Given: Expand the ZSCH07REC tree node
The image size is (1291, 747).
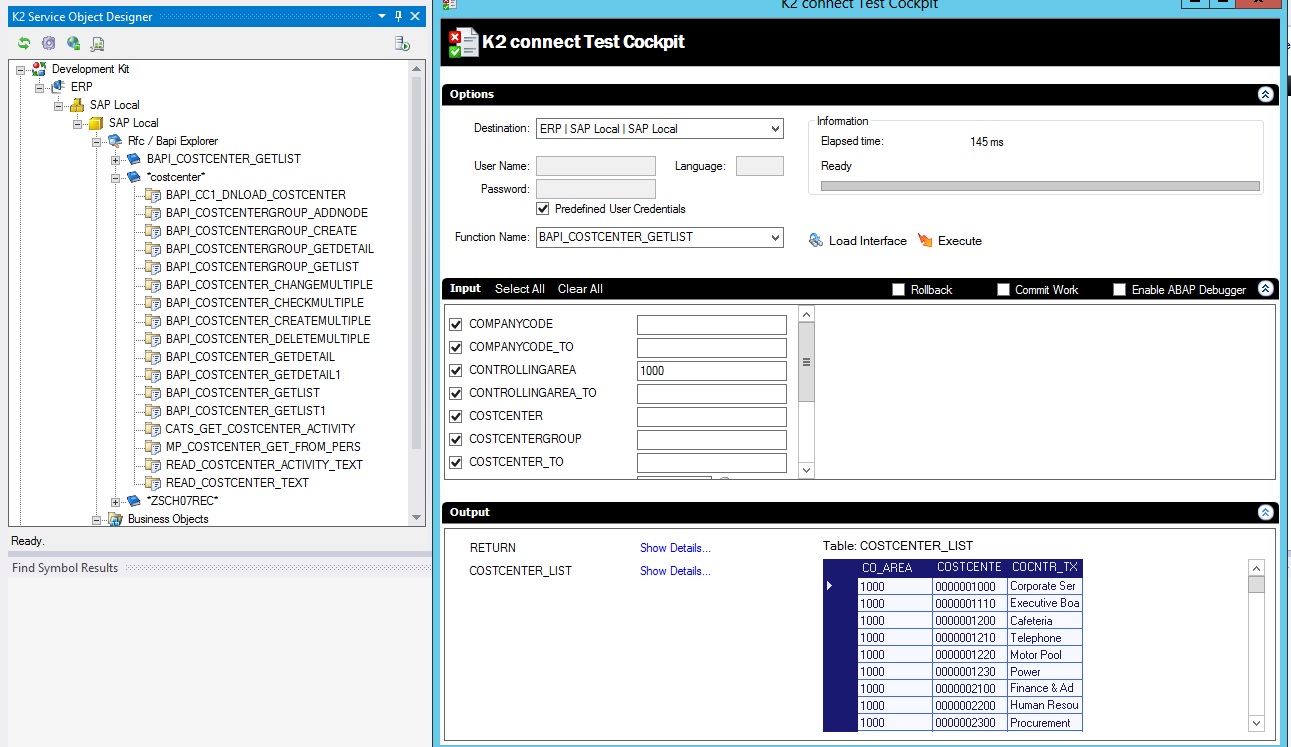Looking at the screenshot, I should 115,500.
